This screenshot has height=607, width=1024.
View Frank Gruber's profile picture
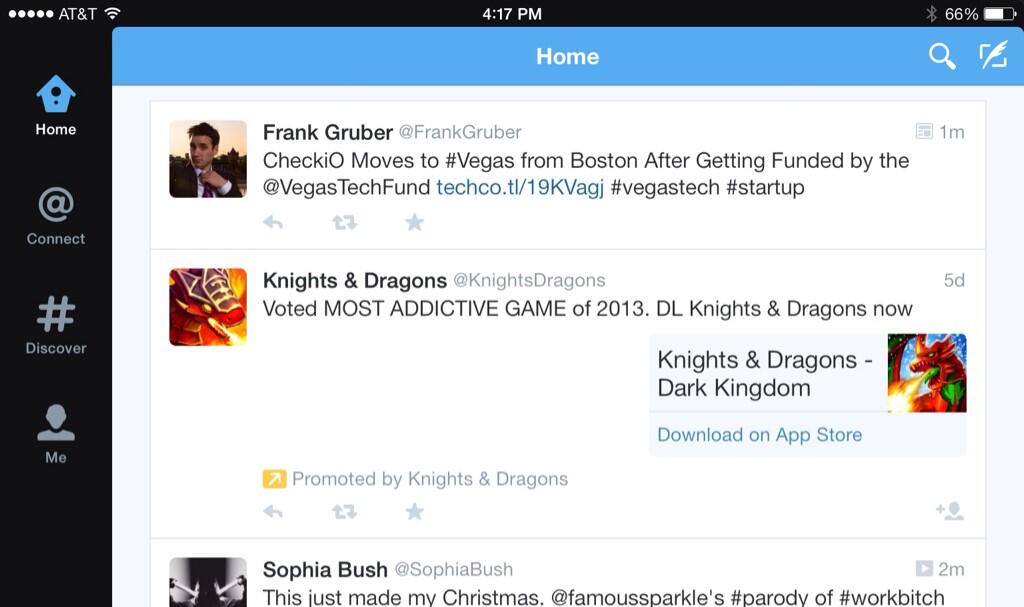pos(208,159)
